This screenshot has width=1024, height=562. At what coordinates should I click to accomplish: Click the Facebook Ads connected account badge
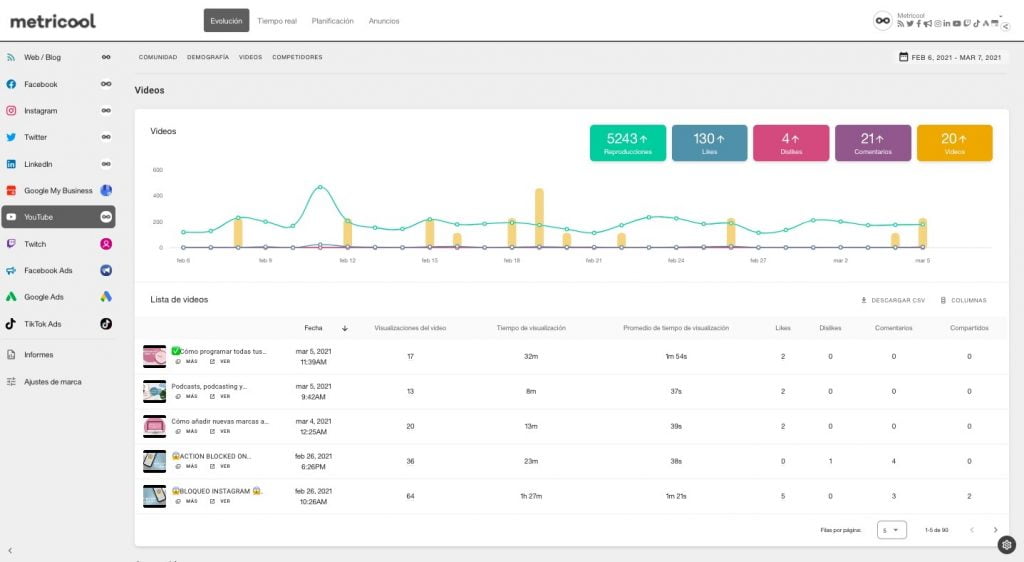(106, 270)
